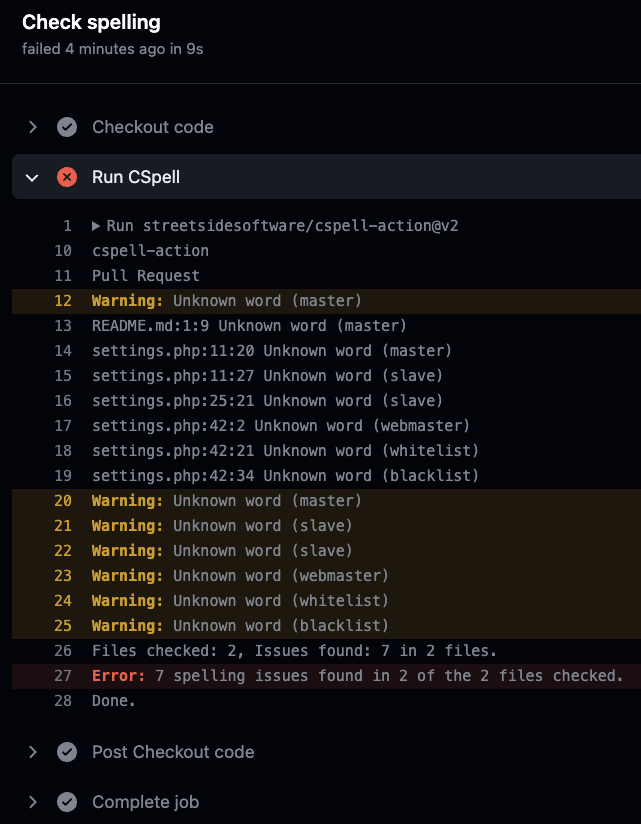
Task: Click line number 13 to link to it
Action: 62,325
